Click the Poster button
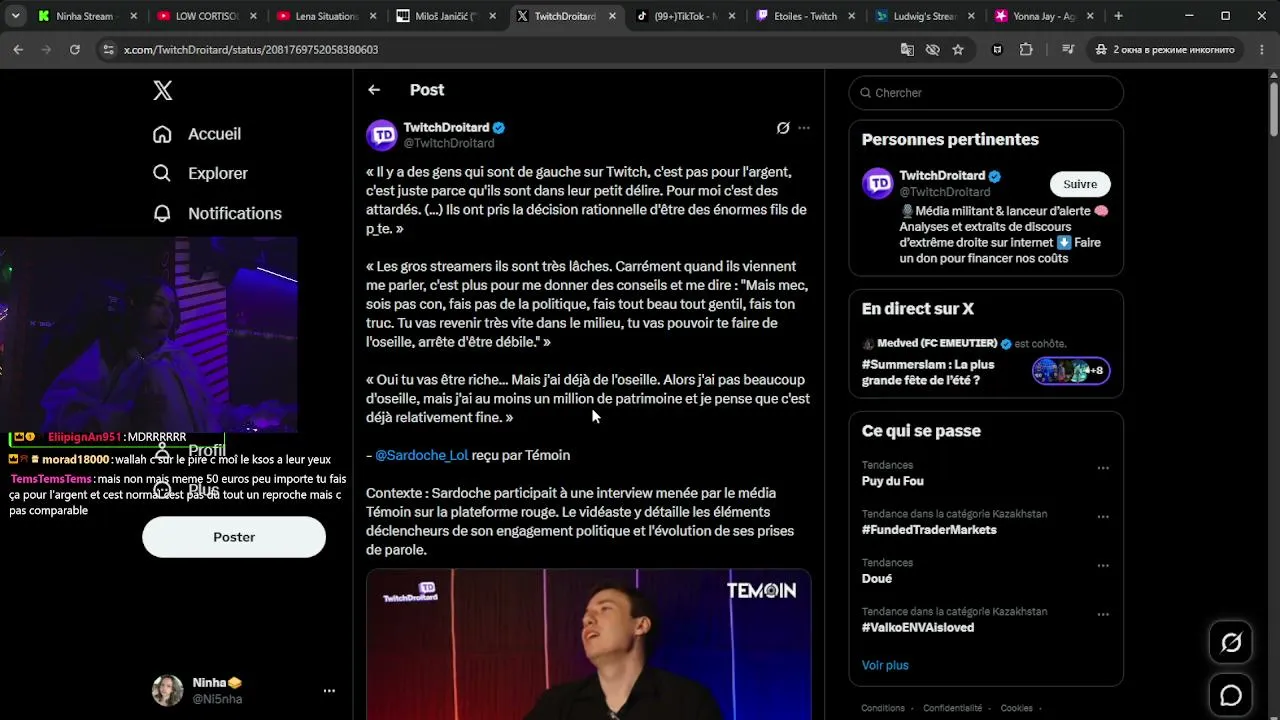 point(234,537)
